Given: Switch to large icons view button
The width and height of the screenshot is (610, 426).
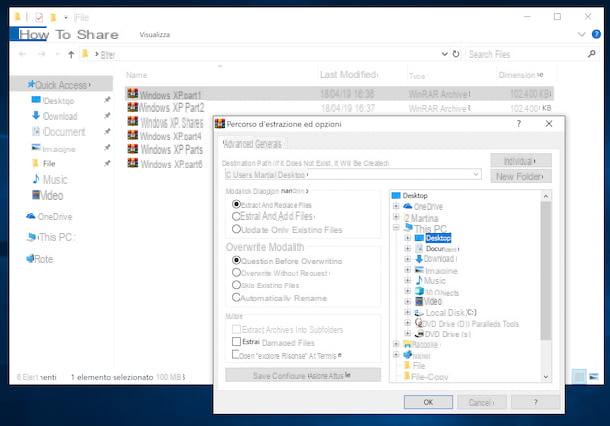Looking at the screenshot, I should pos(594,376).
